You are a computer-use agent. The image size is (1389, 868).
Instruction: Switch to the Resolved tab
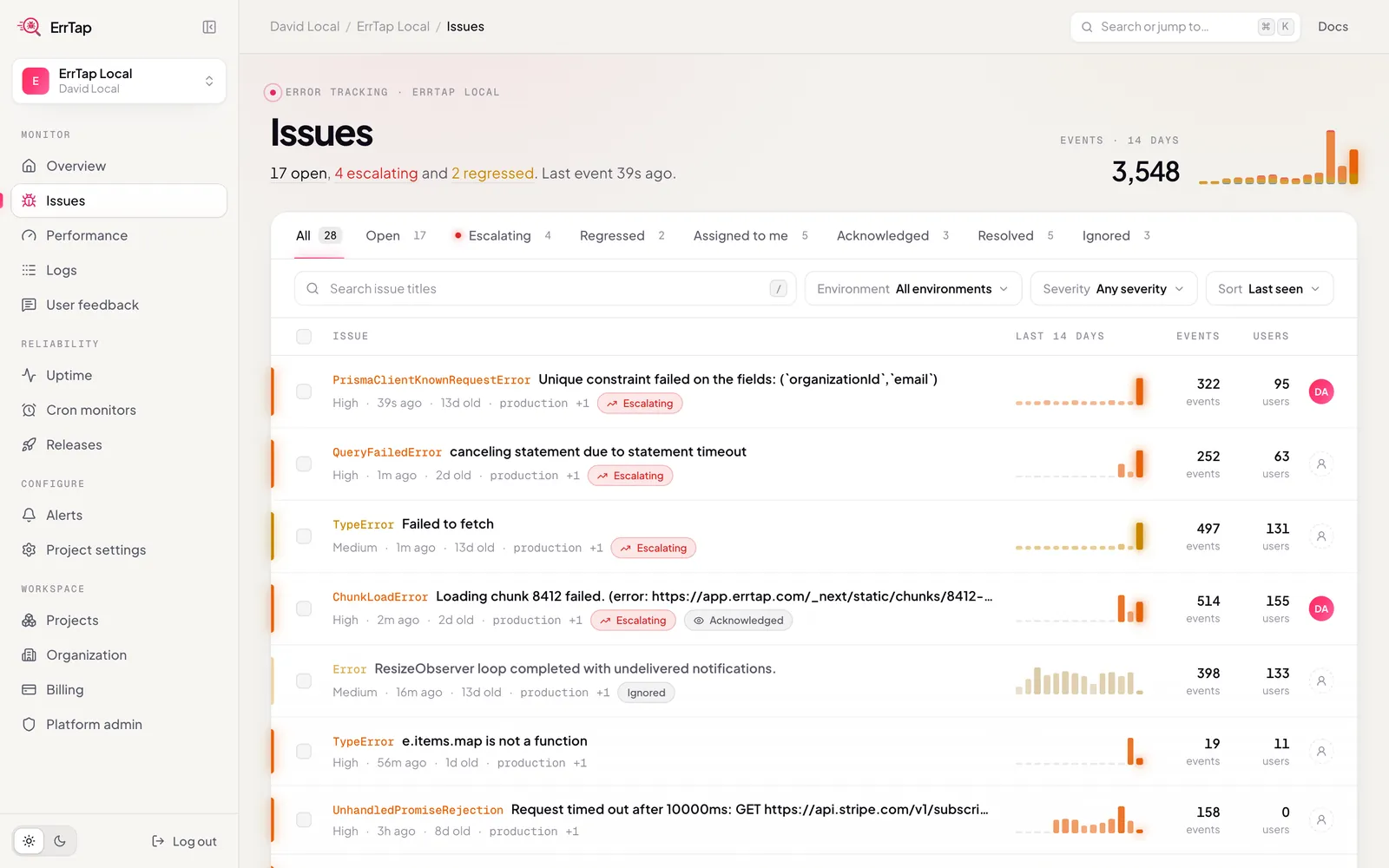pyautogui.click(x=1016, y=235)
